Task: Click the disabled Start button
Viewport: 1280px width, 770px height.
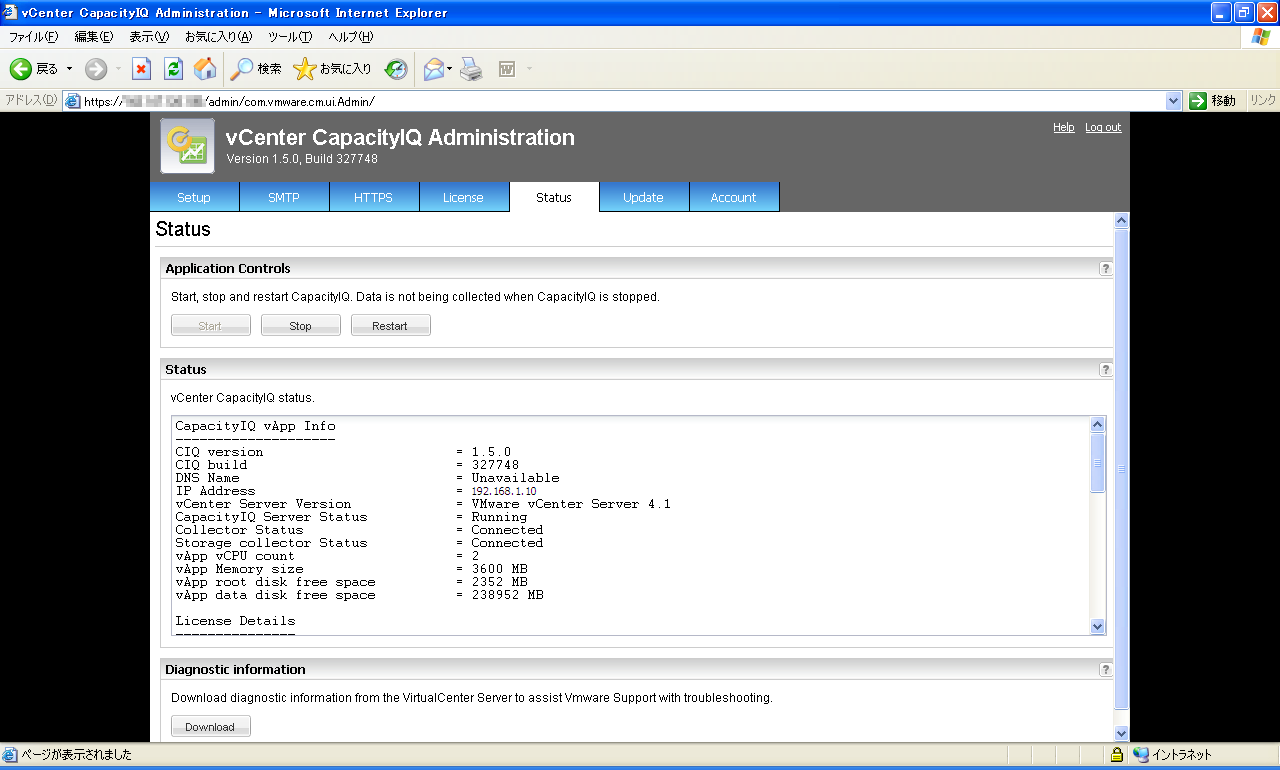Action: (211, 326)
